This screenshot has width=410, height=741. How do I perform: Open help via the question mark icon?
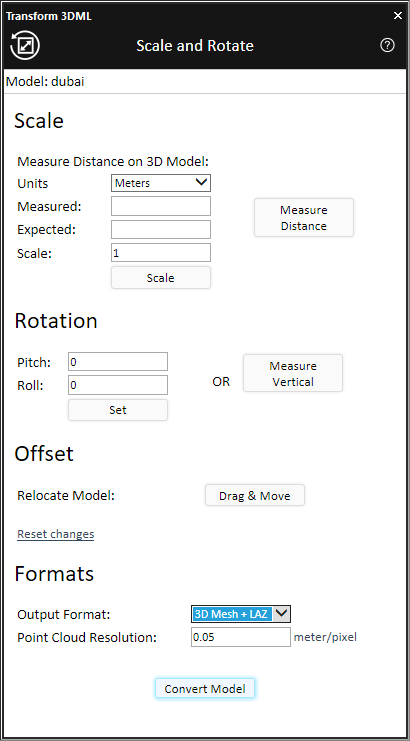coord(387,45)
